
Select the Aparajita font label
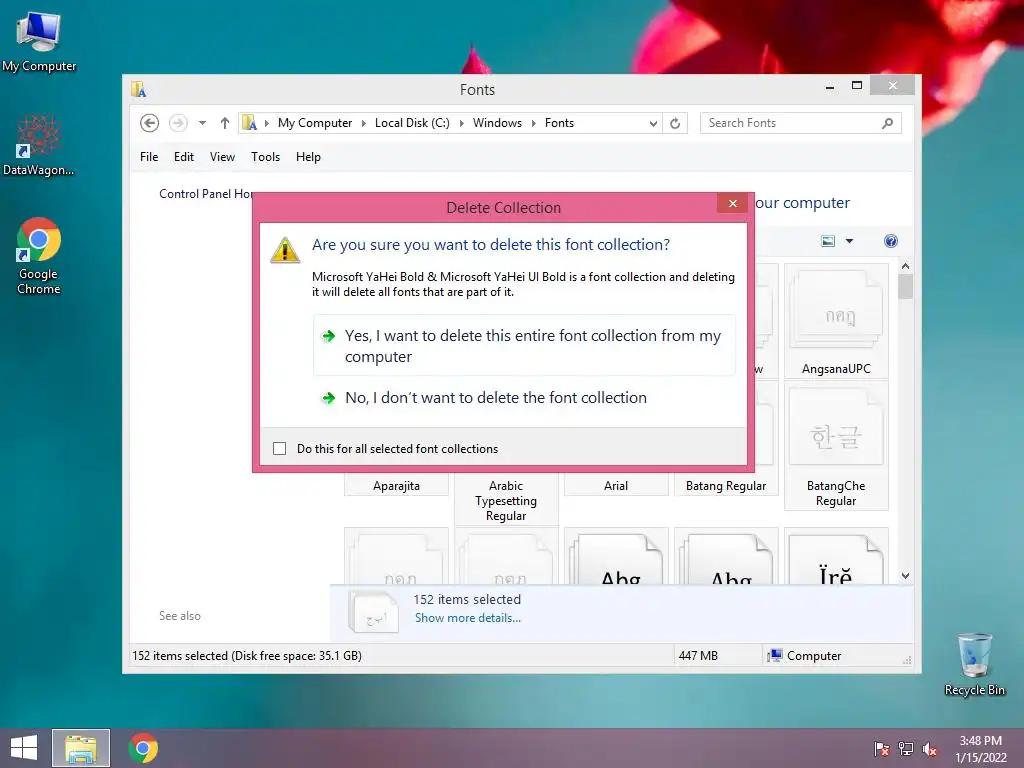pos(396,486)
